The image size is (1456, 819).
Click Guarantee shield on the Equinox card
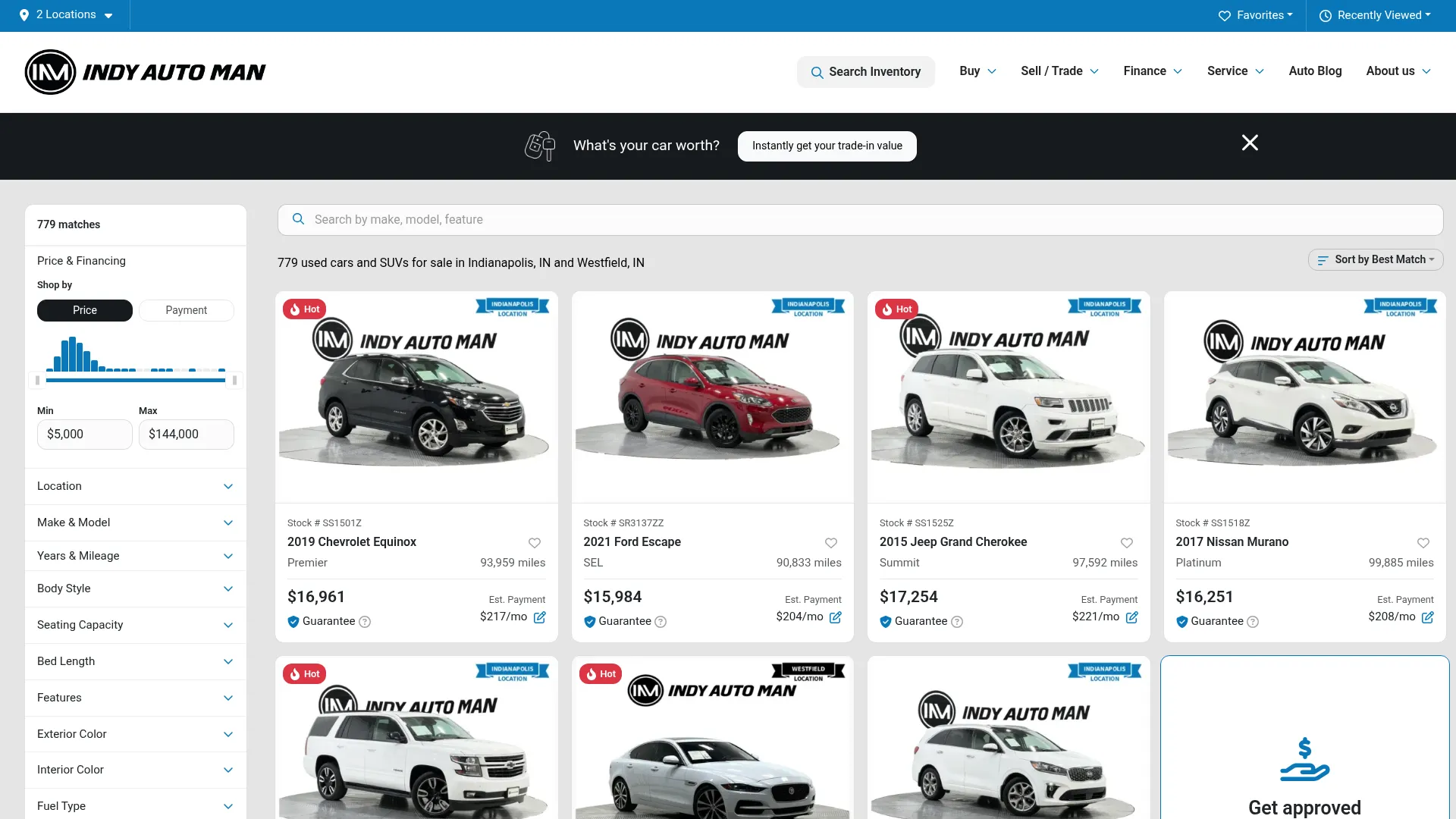[x=293, y=622]
